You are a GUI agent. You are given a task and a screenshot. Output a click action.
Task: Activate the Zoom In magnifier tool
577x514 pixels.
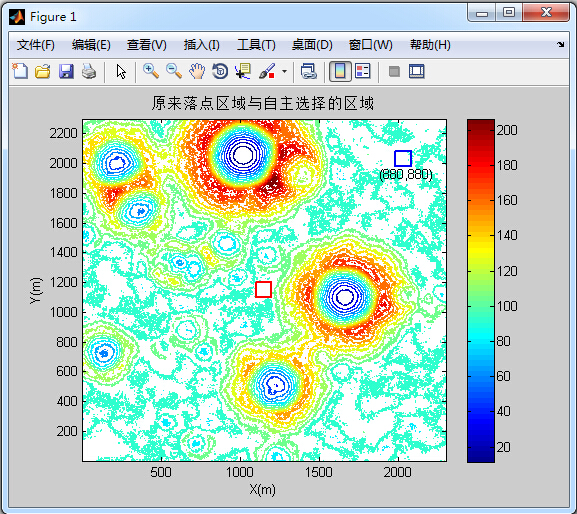point(151,71)
